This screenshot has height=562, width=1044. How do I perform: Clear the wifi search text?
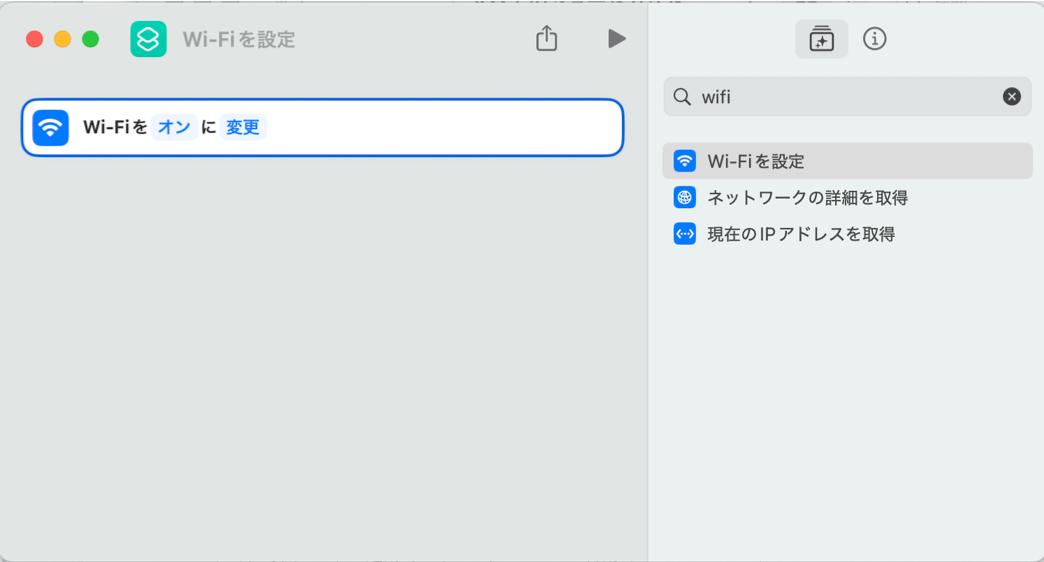(1011, 97)
